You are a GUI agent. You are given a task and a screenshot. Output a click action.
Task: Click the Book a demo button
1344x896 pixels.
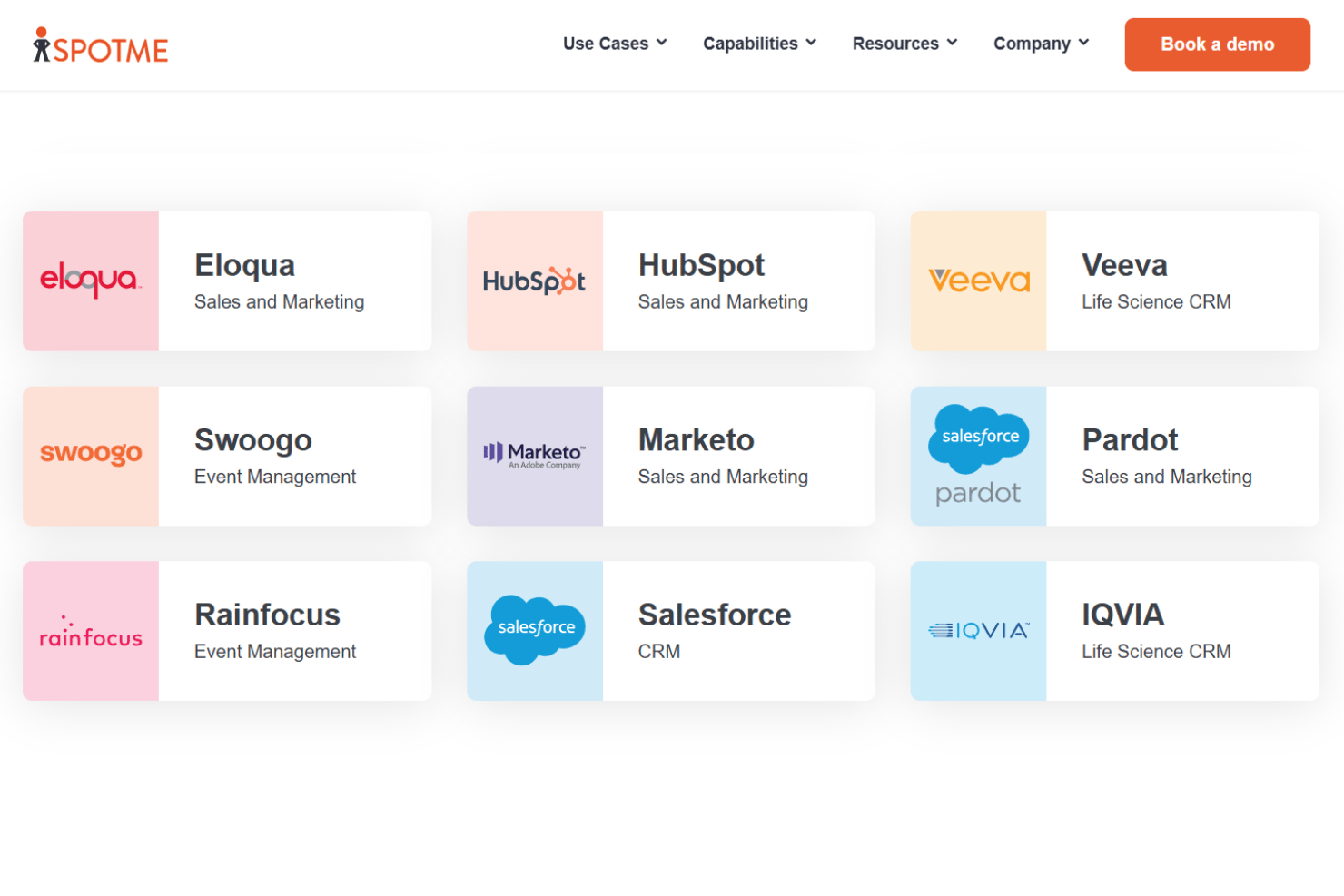(1217, 44)
